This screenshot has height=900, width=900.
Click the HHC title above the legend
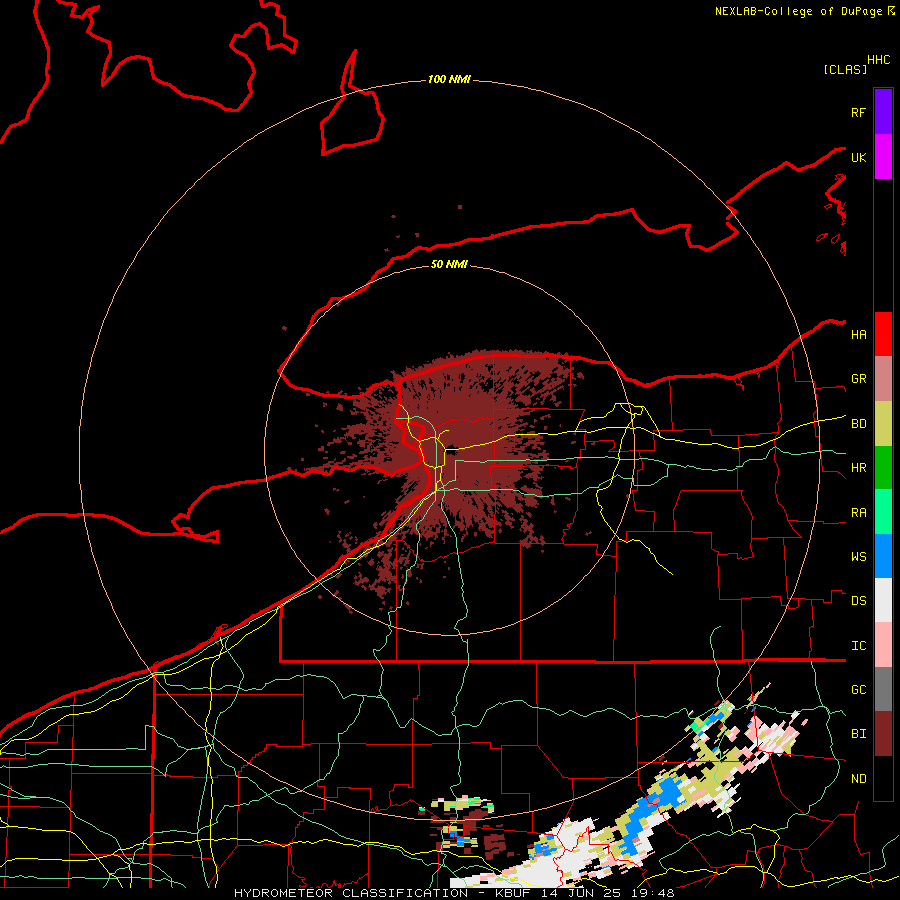[x=878, y=60]
